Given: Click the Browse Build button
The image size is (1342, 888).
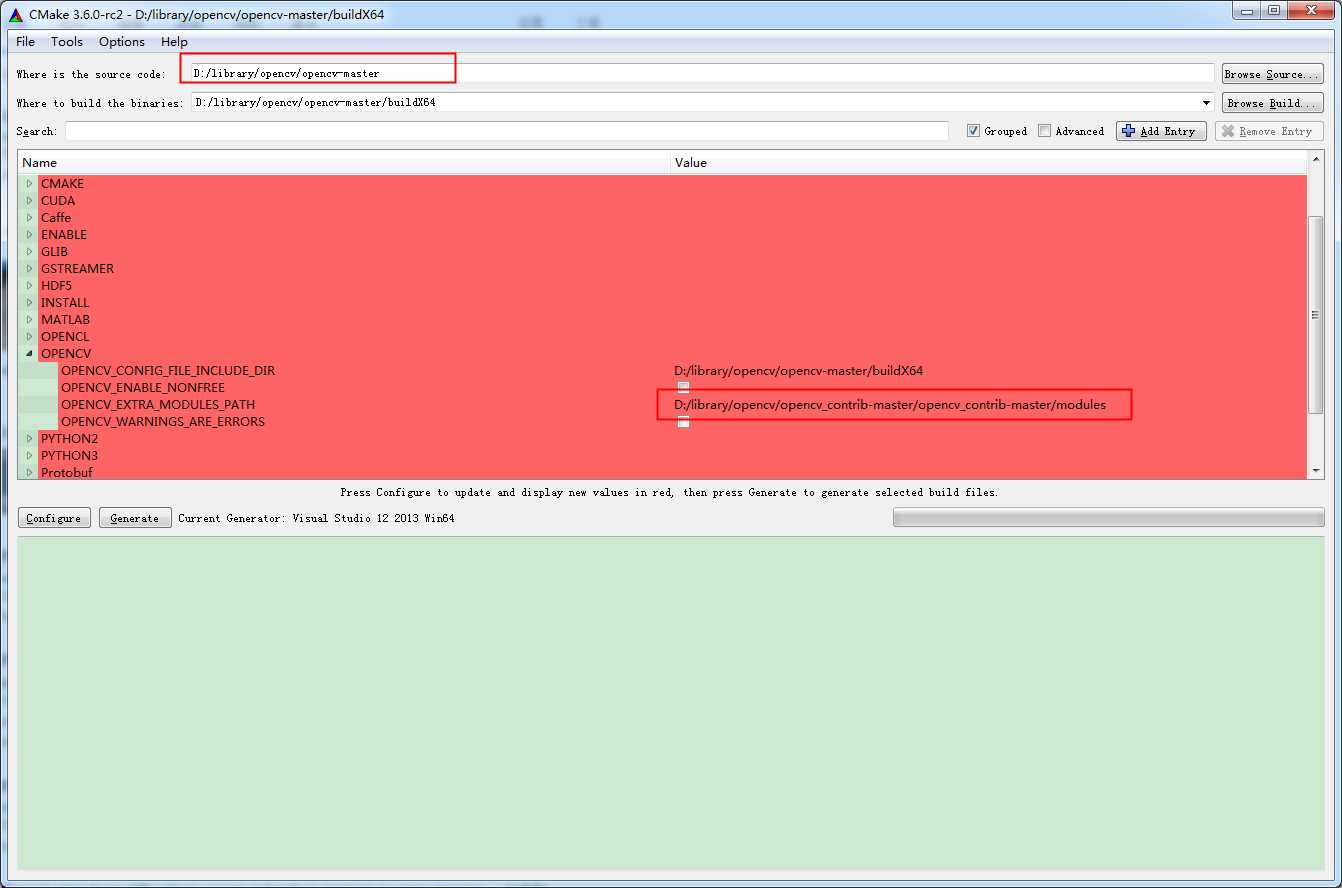Looking at the screenshot, I should pyautogui.click(x=1272, y=103).
